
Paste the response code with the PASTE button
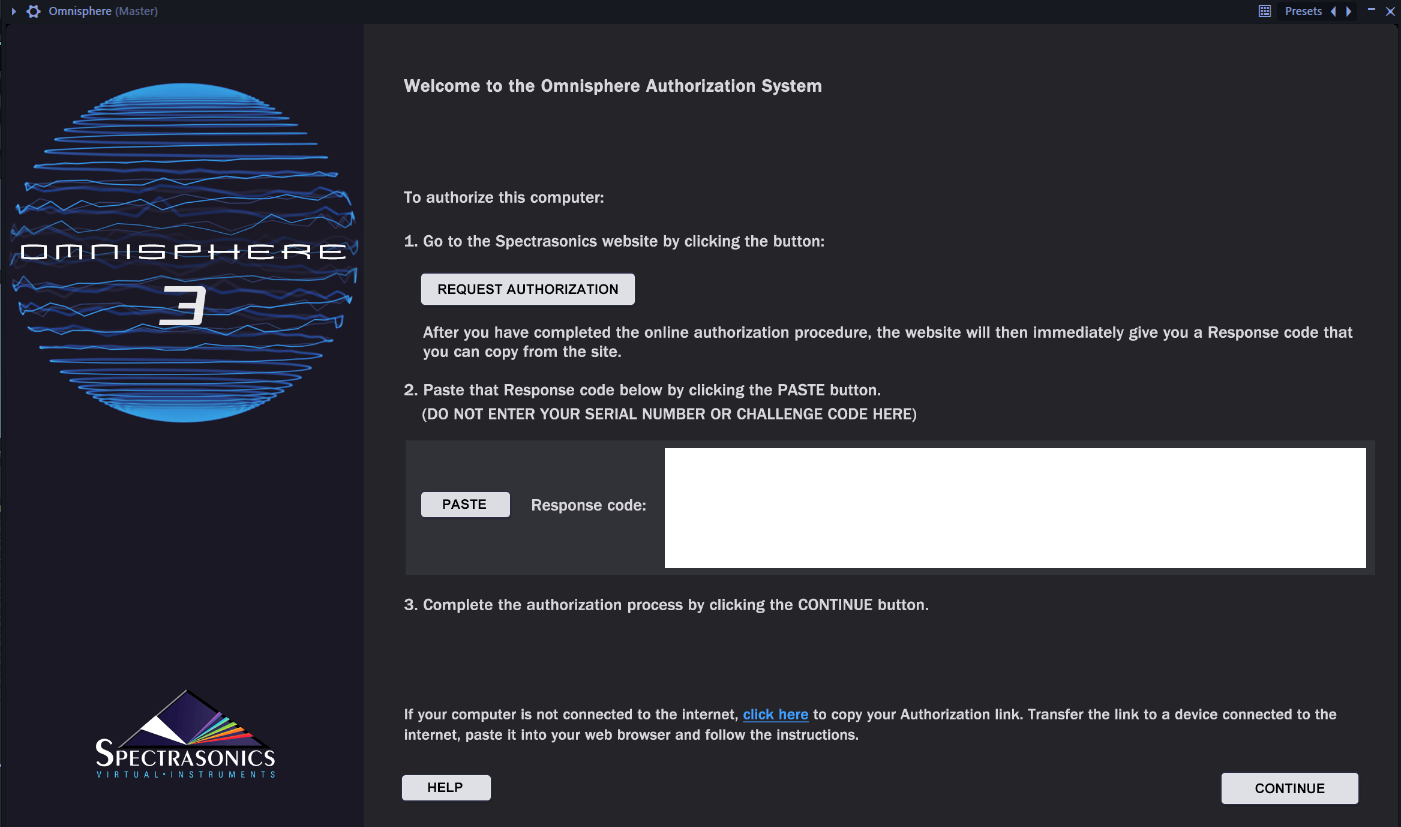pyautogui.click(x=465, y=504)
